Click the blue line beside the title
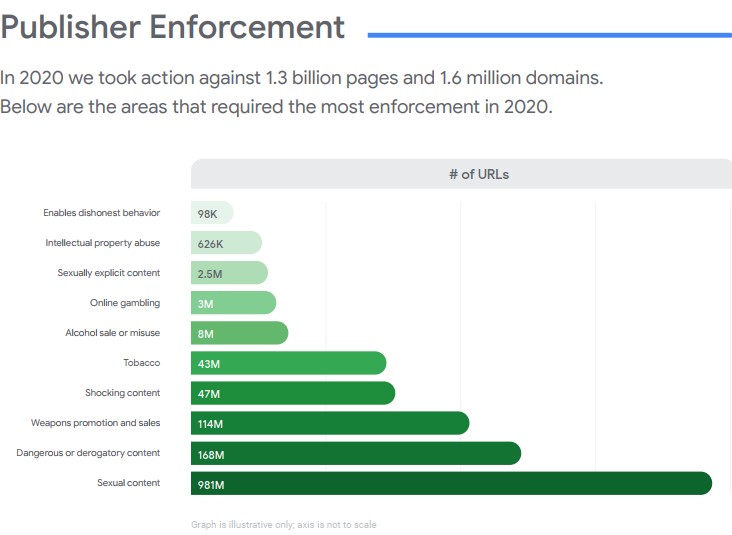 point(549,35)
